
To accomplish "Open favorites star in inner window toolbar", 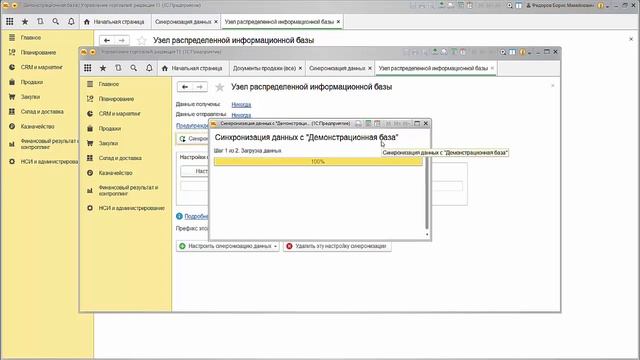I will click(103, 68).
